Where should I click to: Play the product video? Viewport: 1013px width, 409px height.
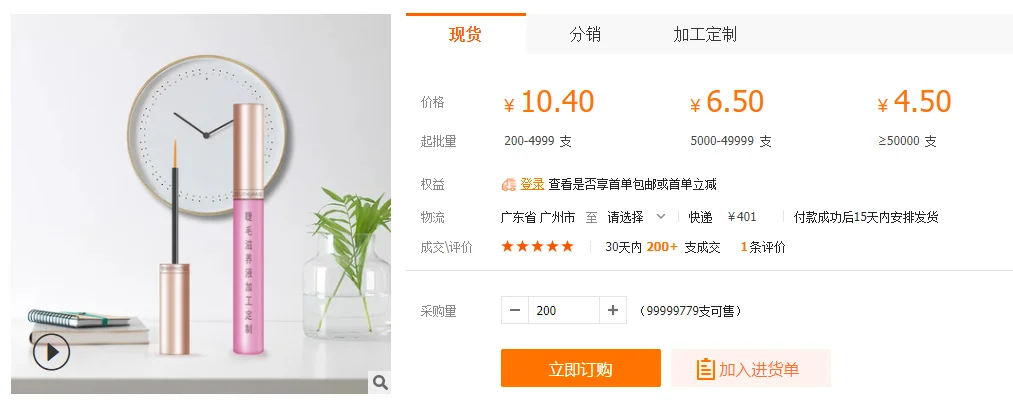click(51, 352)
